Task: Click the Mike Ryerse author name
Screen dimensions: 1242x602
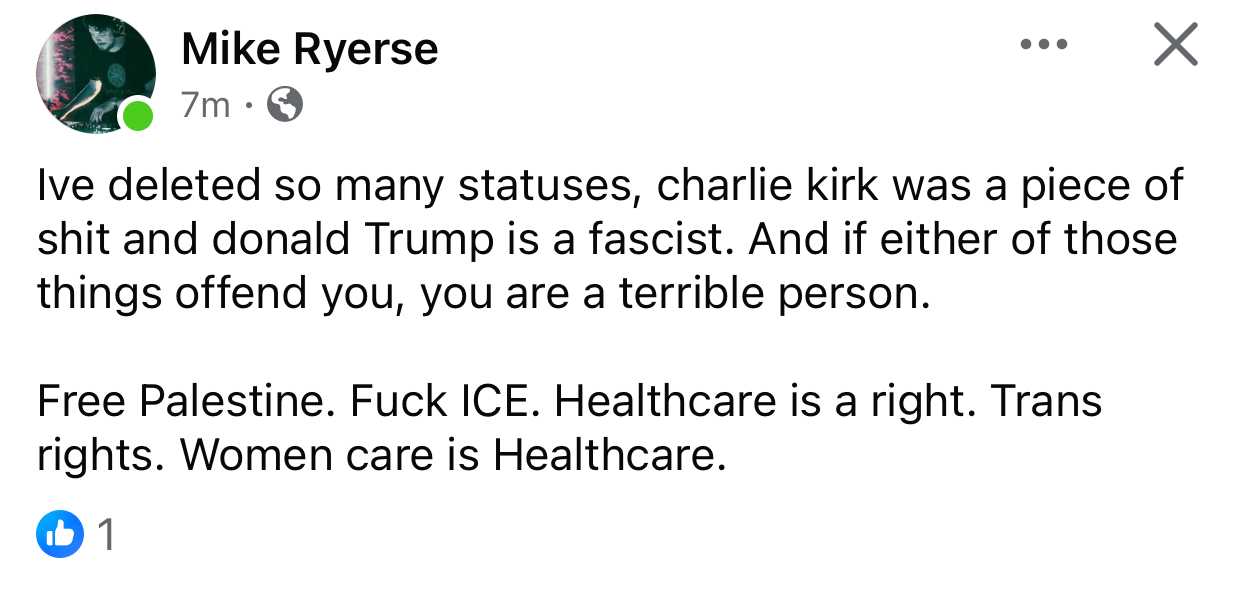Action: tap(310, 49)
